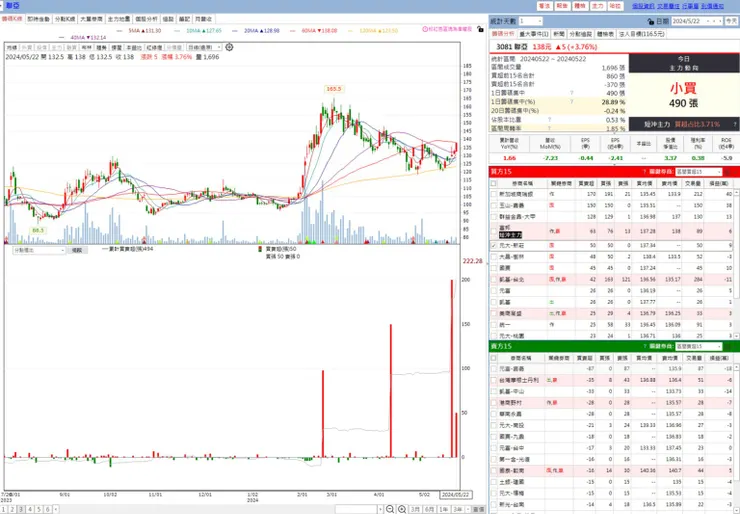Click the 重置 reset button
This screenshot has height=514, width=740.
pyautogui.click(x=479, y=509)
